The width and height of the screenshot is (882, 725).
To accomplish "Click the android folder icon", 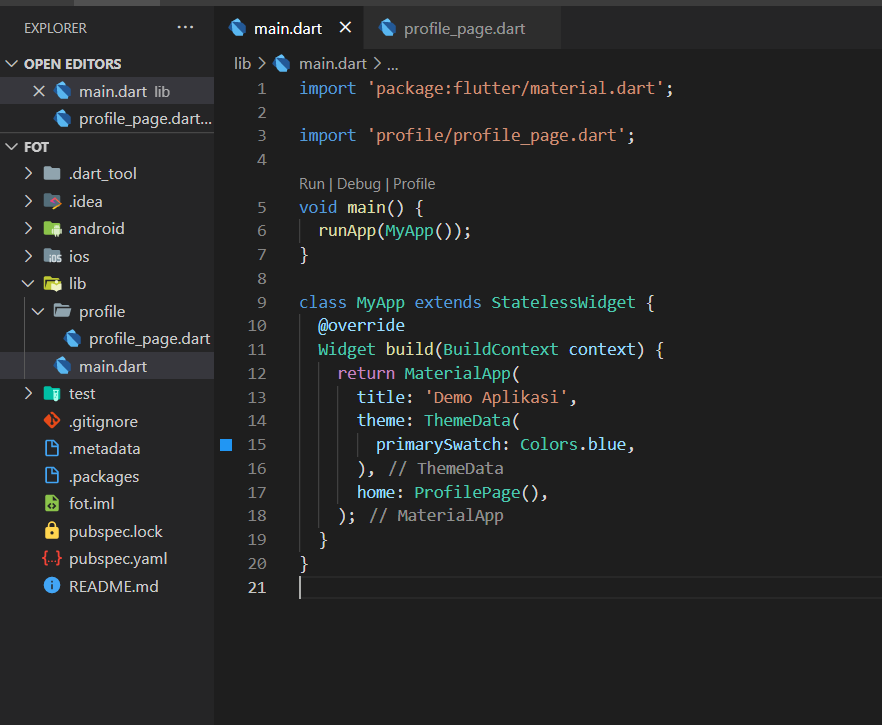I will click(52, 229).
